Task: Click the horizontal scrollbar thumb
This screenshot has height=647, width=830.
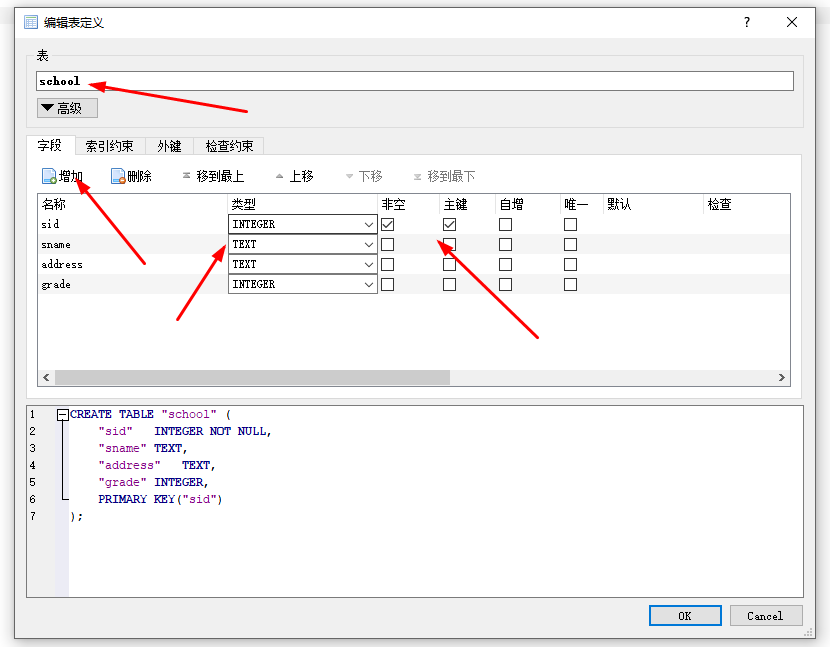Action: (252, 378)
